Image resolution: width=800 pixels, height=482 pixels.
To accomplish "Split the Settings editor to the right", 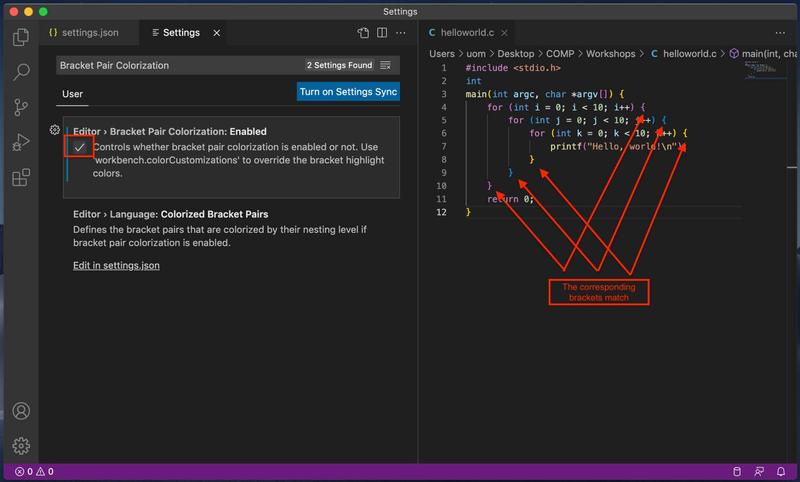I will (384, 33).
